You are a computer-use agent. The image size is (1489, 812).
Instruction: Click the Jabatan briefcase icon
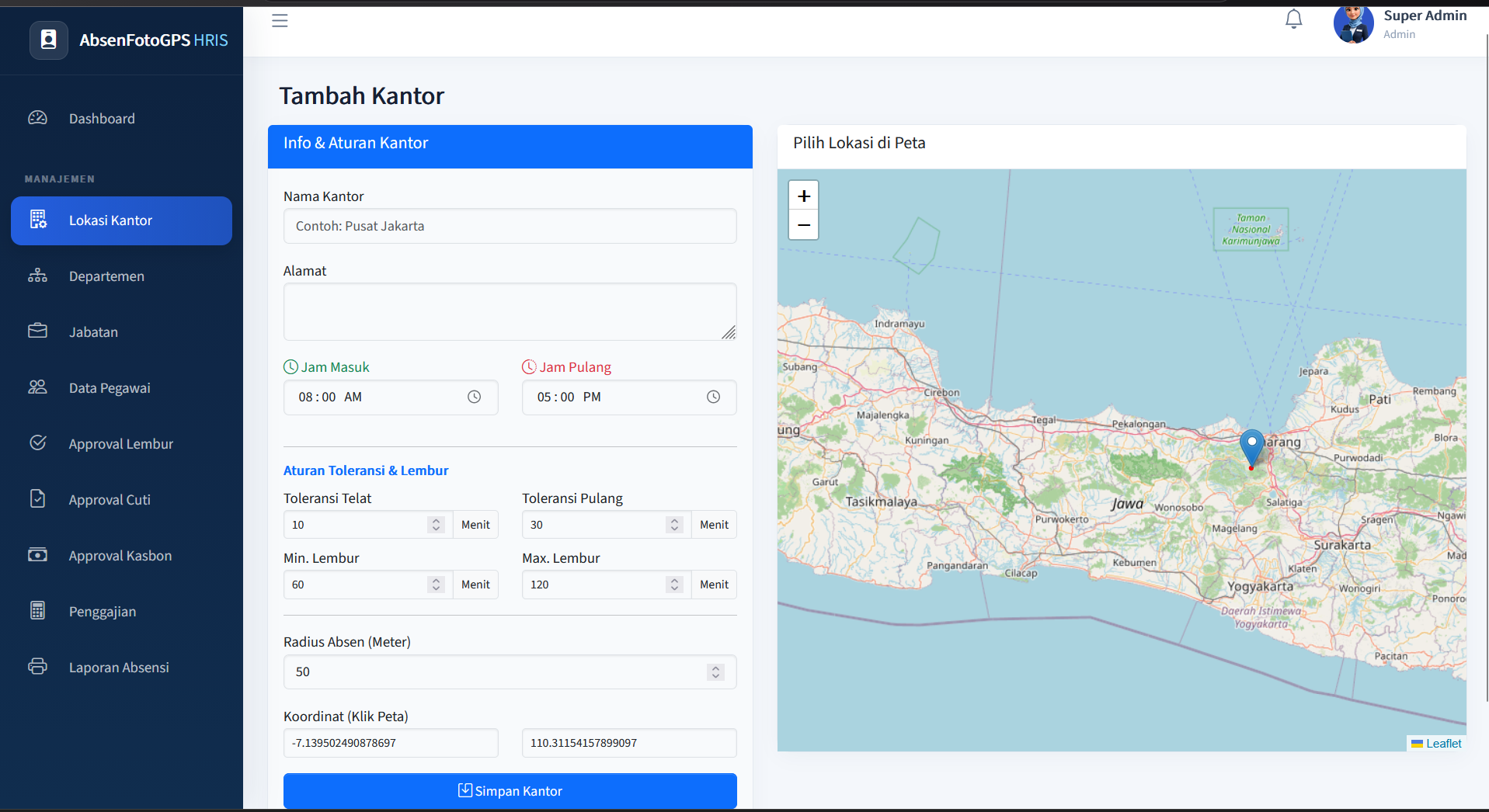(x=37, y=331)
